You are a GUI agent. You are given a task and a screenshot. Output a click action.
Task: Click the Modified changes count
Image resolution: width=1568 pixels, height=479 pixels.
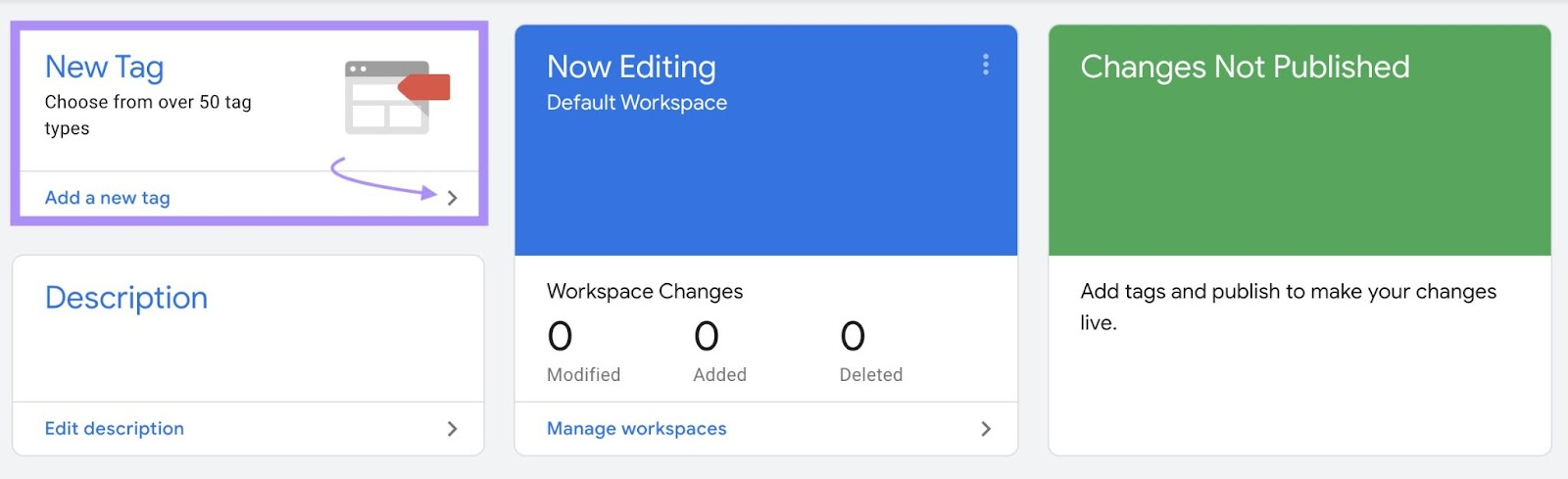pyautogui.click(x=560, y=337)
